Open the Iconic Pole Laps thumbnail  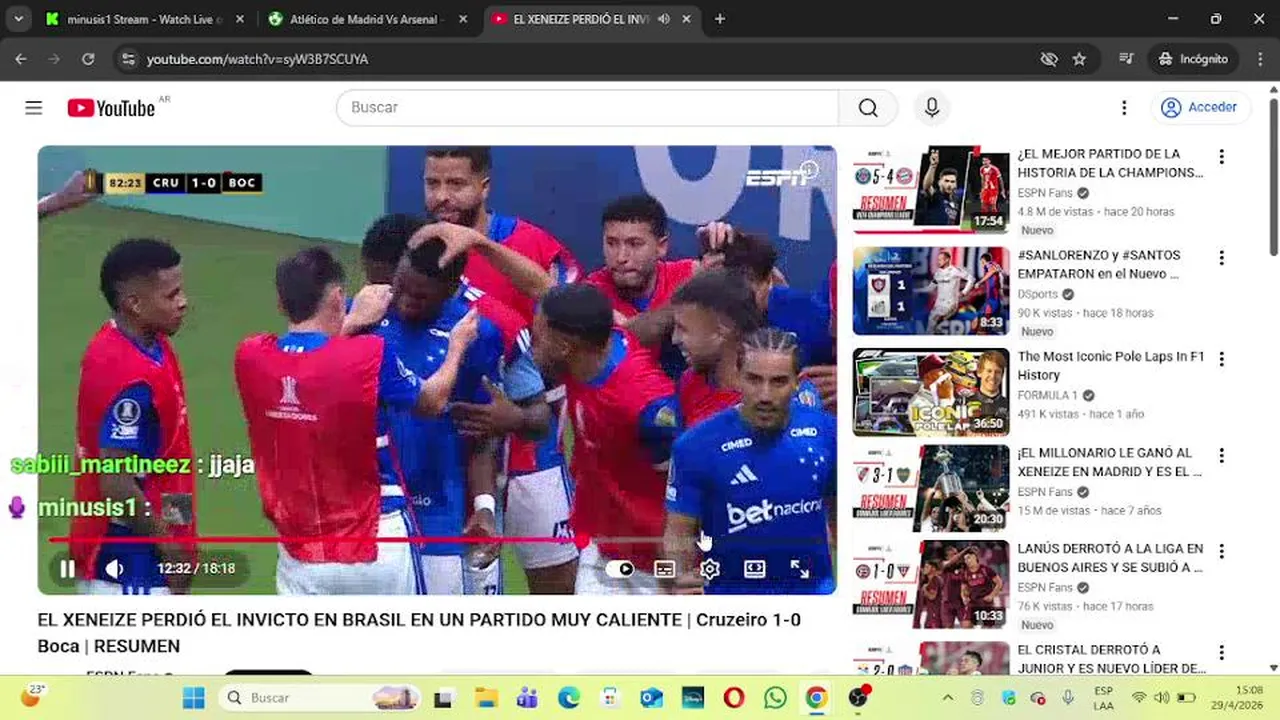tap(931, 392)
